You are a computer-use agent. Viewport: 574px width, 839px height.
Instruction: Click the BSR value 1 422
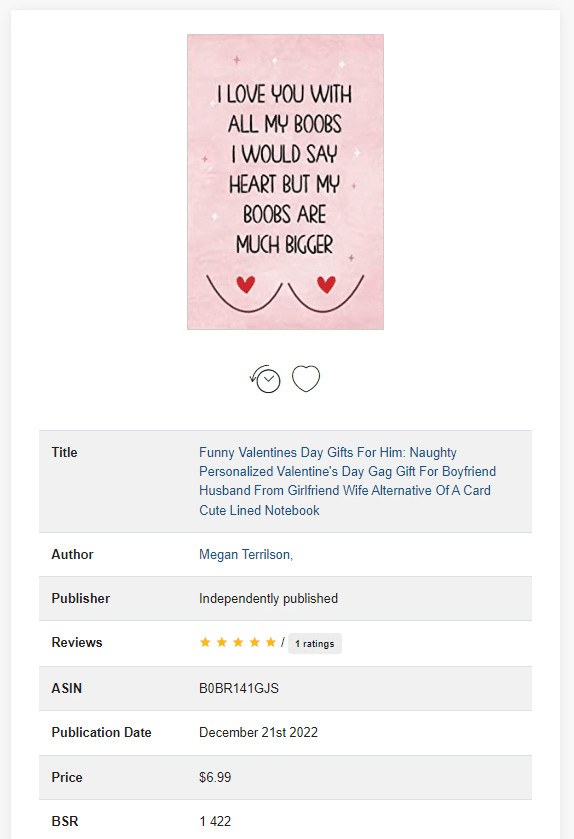point(215,821)
